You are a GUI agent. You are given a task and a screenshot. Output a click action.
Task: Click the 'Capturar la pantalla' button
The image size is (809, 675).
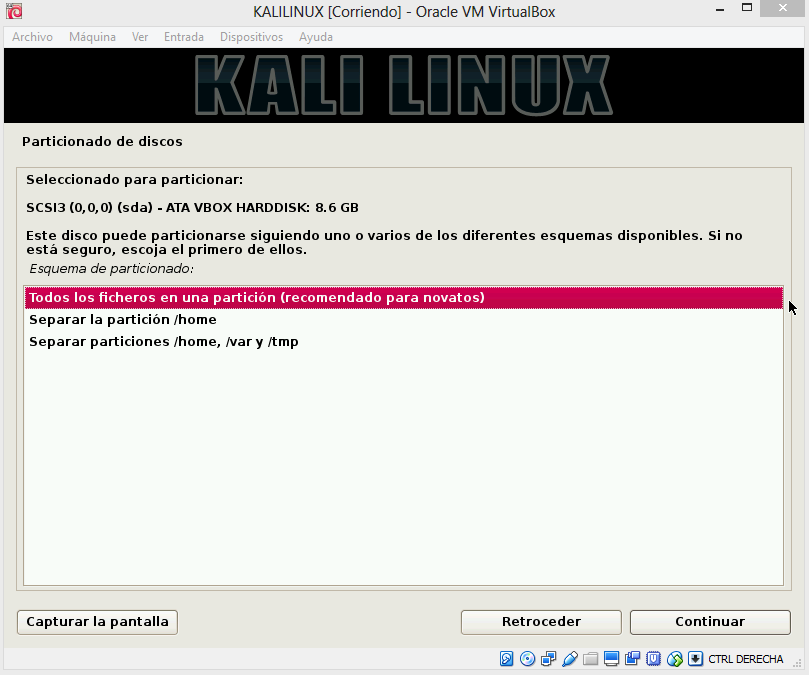tap(97, 621)
